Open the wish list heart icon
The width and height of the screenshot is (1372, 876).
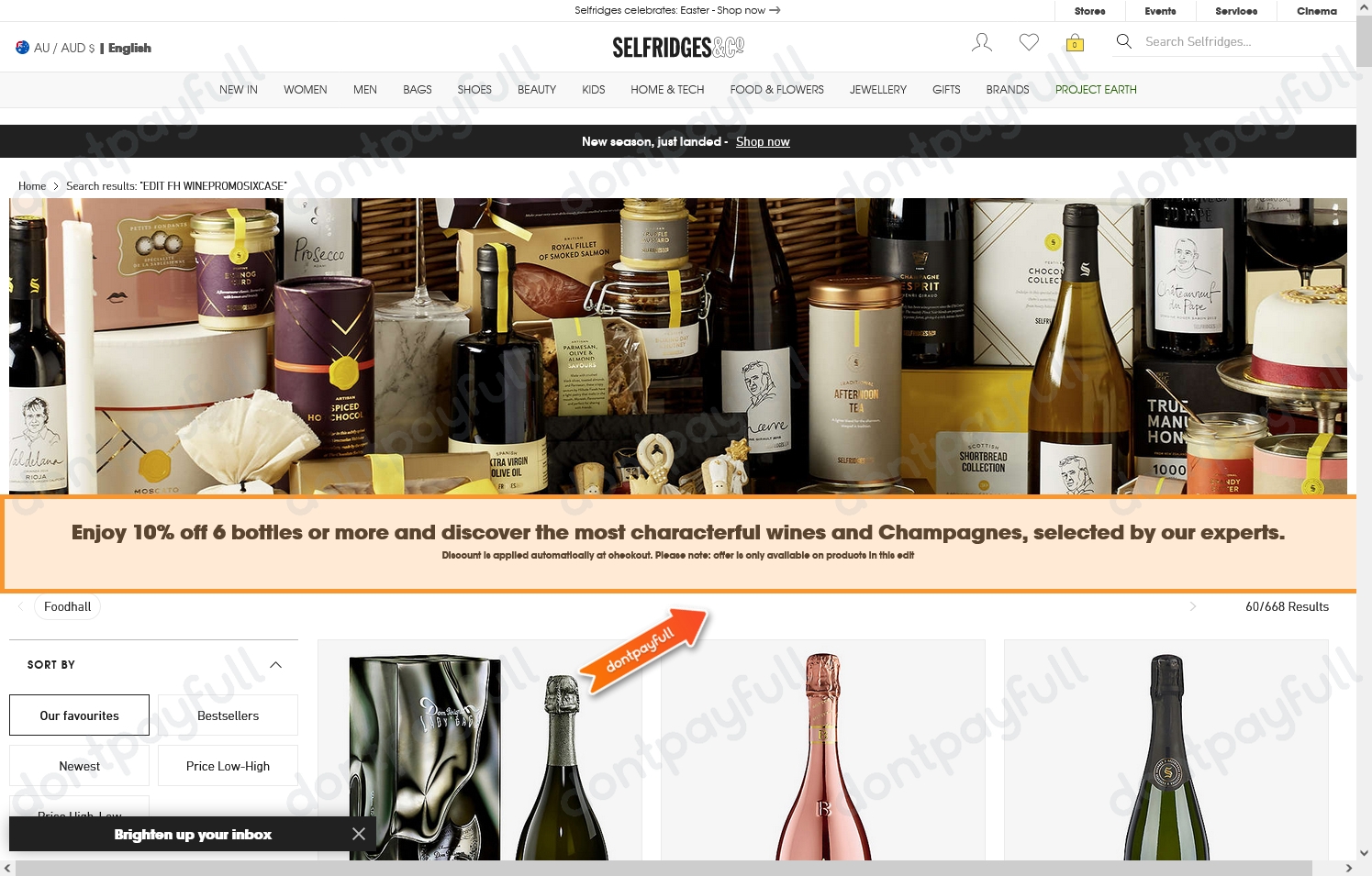point(1029,42)
